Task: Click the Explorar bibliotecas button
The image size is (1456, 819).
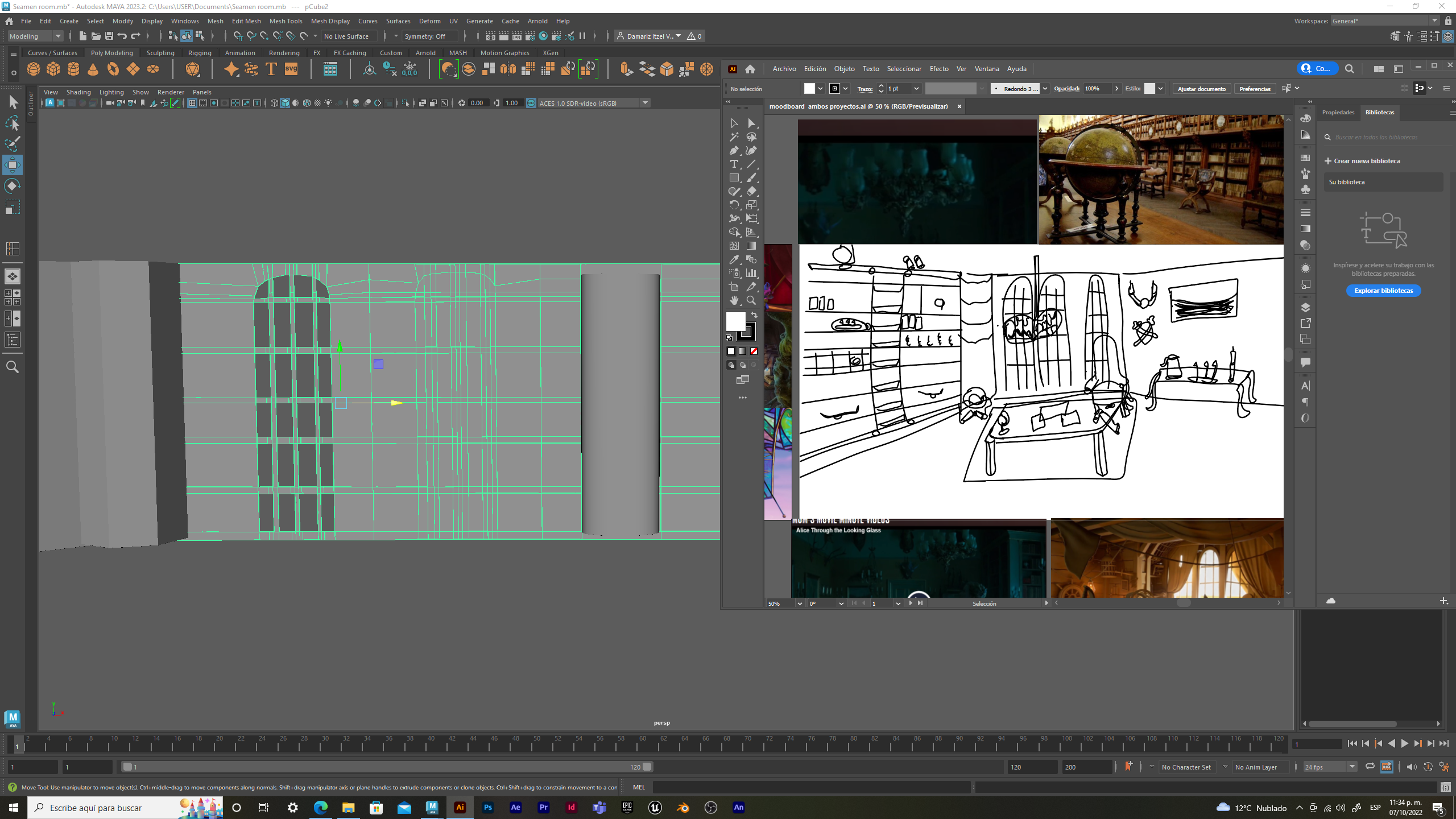Action: (x=1383, y=291)
